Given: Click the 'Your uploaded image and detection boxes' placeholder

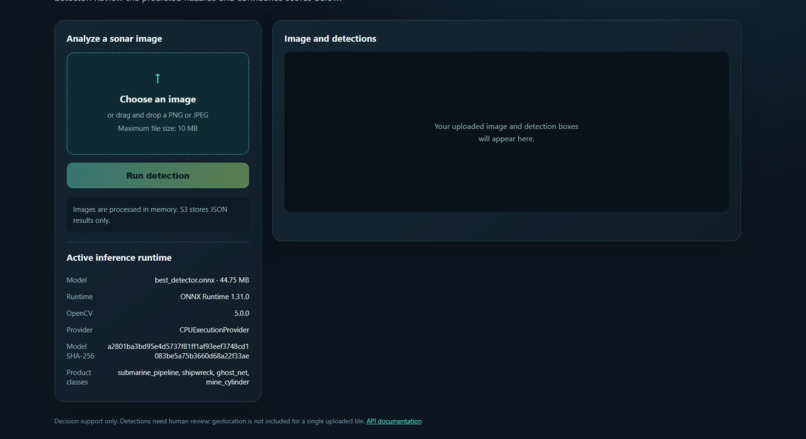Looking at the screenshot, I should click(506, 132).
